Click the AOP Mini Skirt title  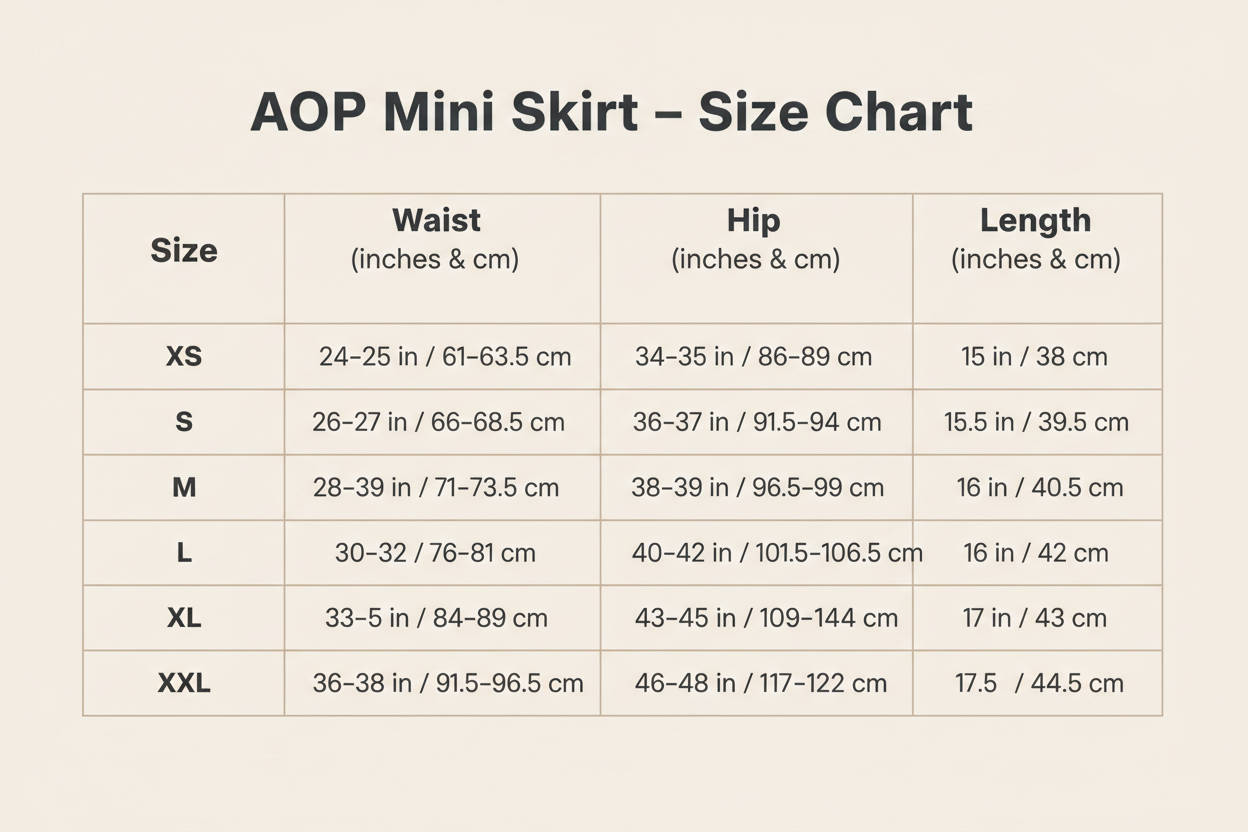pyautogui.click(x=611, y=112)
